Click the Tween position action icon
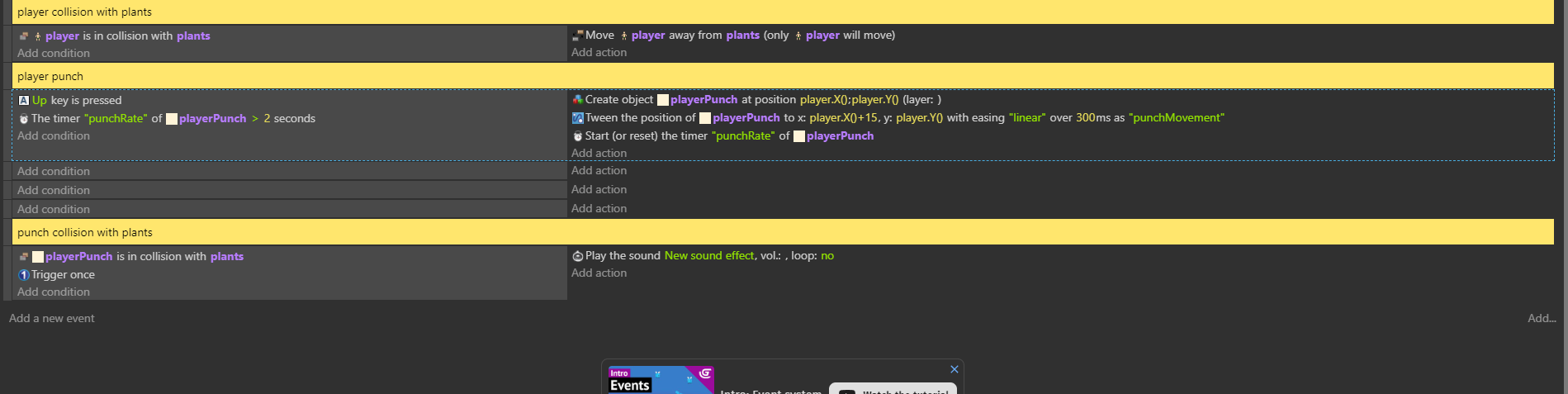Screen dimensions: 1568x394 point(578,118)
